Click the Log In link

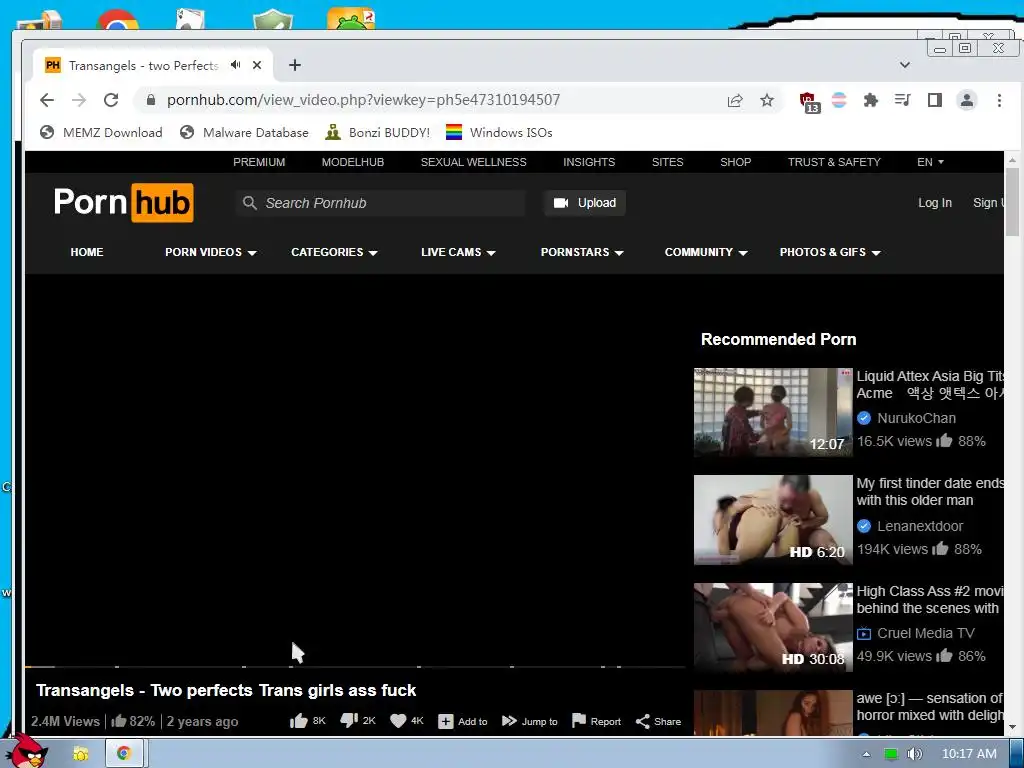click(935, 203)
